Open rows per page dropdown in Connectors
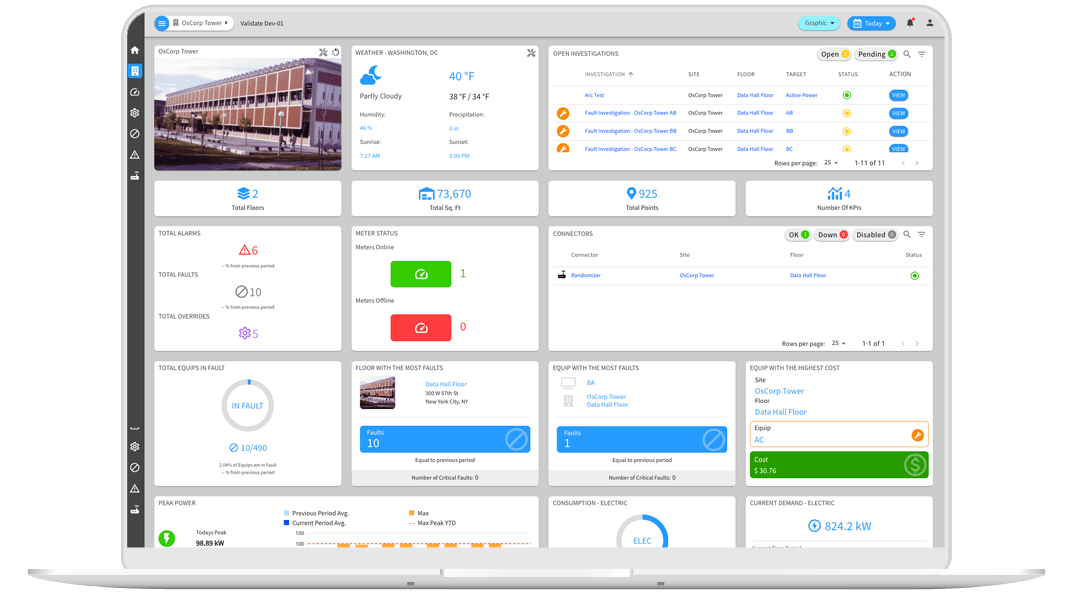The width and height of the screenshot is (1075, 594). click(x=838, y=343)
